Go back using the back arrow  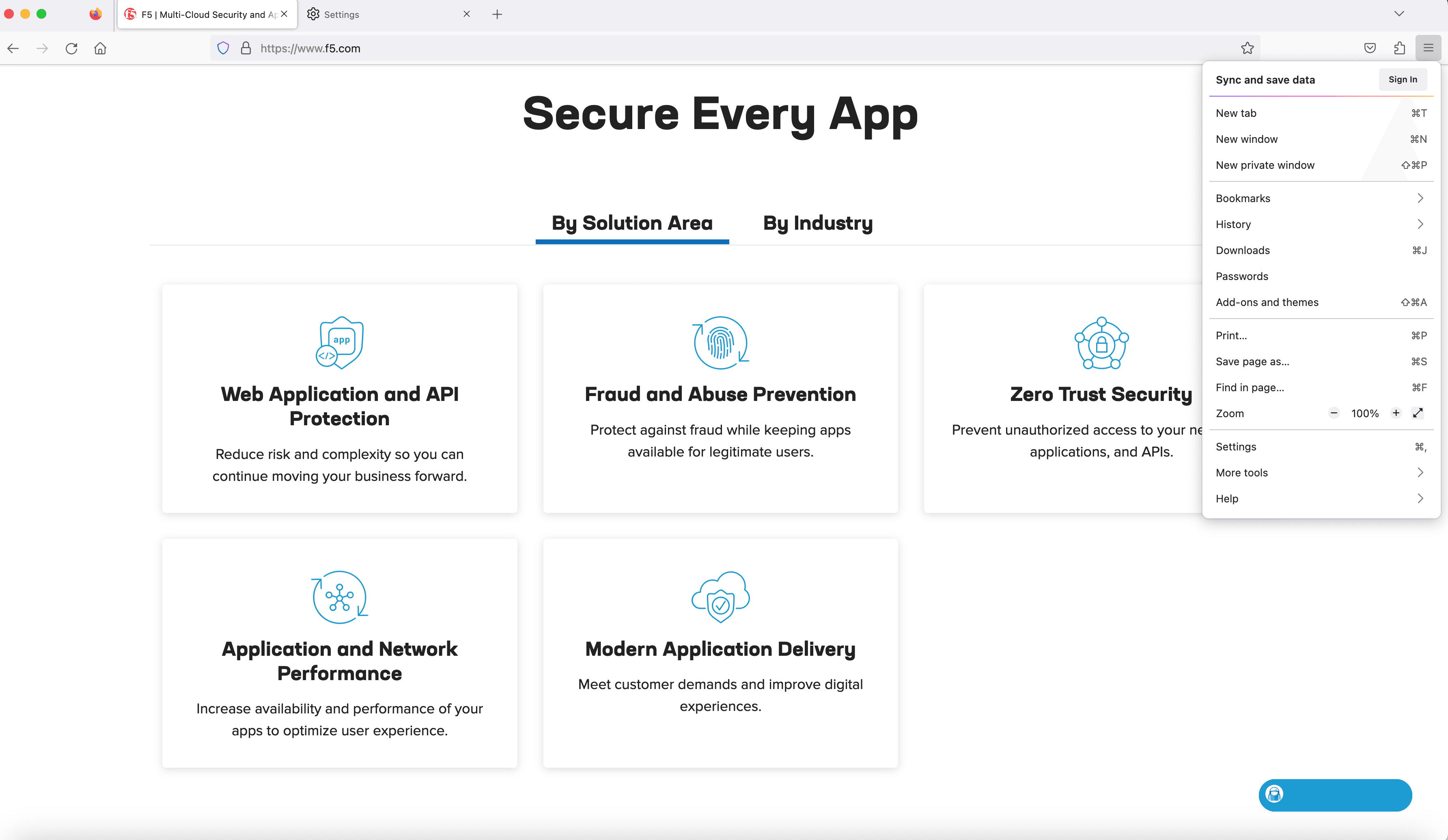[13, 48]
